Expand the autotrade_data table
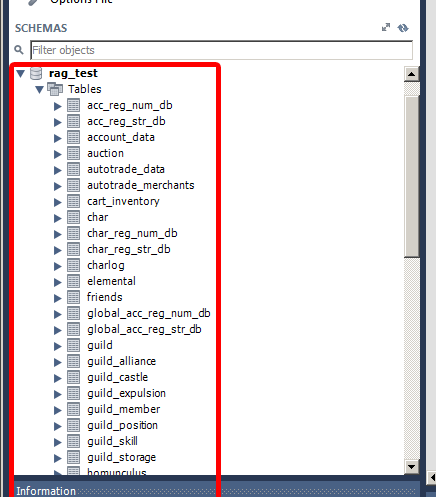The width and height of the screenshot is (436, 497). [58, 170]
